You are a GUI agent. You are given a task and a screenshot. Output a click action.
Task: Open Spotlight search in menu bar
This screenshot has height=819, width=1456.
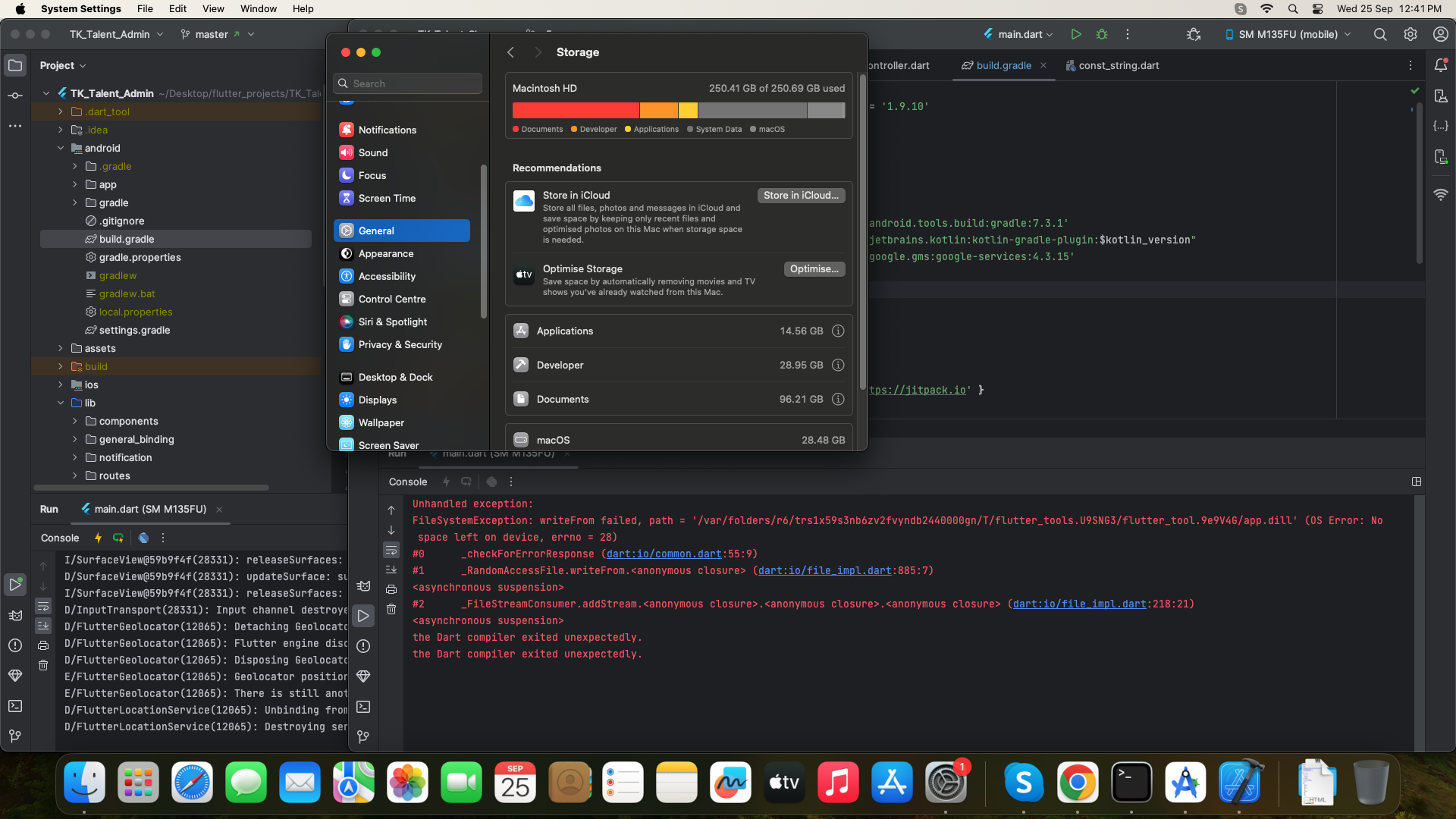tap(1293, 9)
